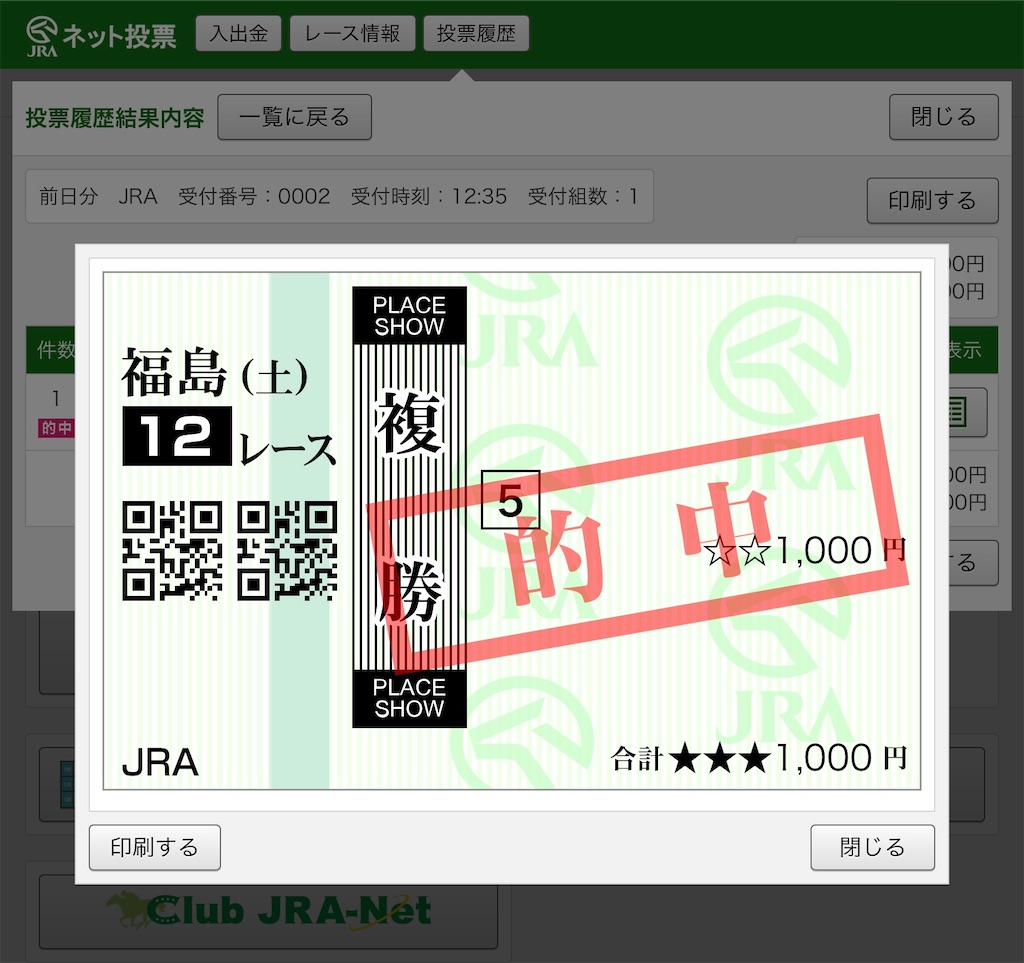Open the 入出金 tab
Viewport: 1024px width, 963px height.
[x=238, y=33]
